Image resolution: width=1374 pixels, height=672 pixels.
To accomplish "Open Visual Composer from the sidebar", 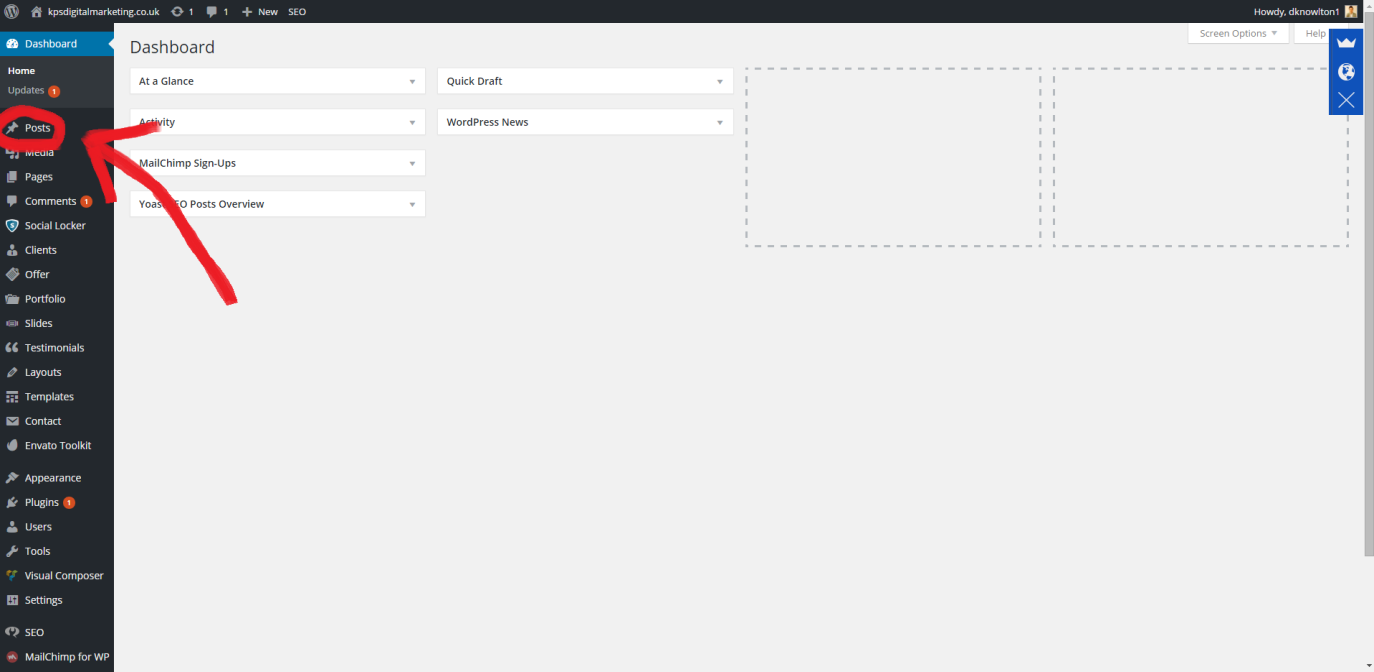I will point(63,576).
